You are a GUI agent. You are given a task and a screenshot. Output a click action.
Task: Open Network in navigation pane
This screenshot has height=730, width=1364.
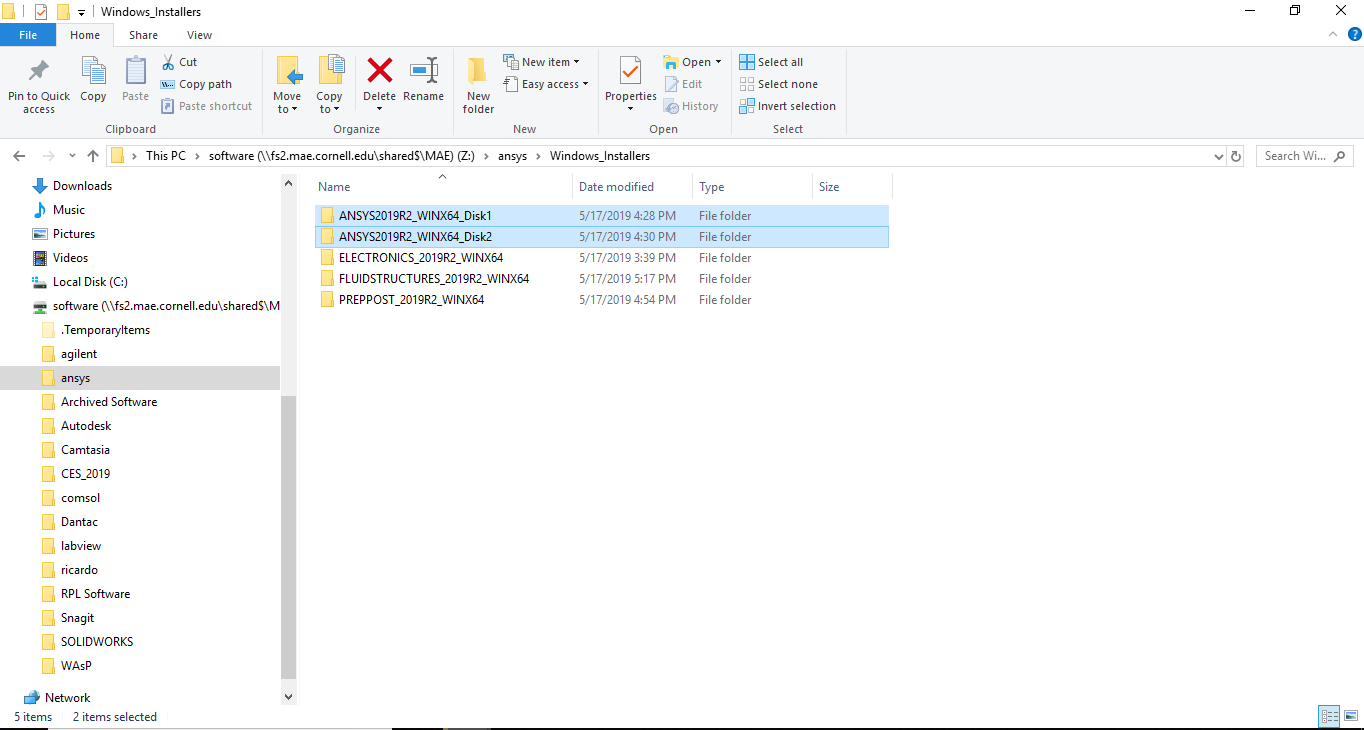[67, 698]
